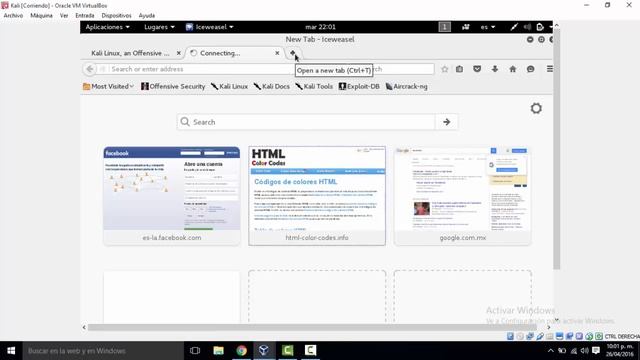The width and height of the screenshot is (640, 360).
Task: Click the Windows tray network icon
Action: 573,351
